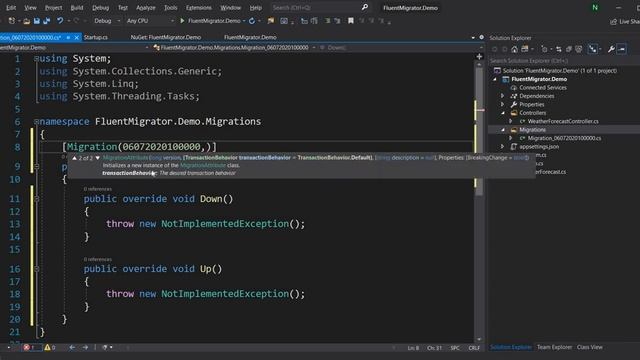
Task: Focus the Search Solution Explorer field
Action: point(564,61)
